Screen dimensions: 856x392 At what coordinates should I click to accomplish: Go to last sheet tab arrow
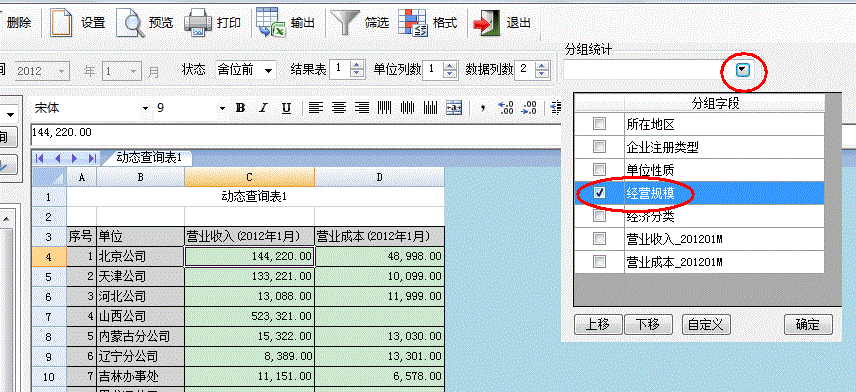pos(92,158)
